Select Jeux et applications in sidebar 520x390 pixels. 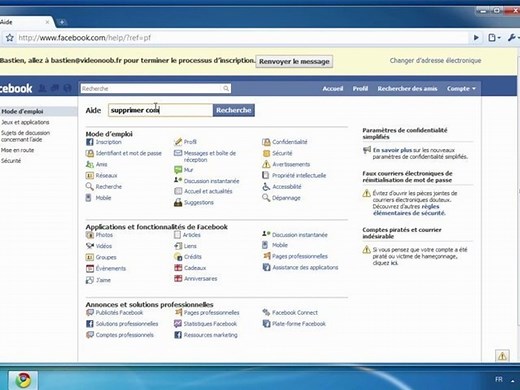25,122
